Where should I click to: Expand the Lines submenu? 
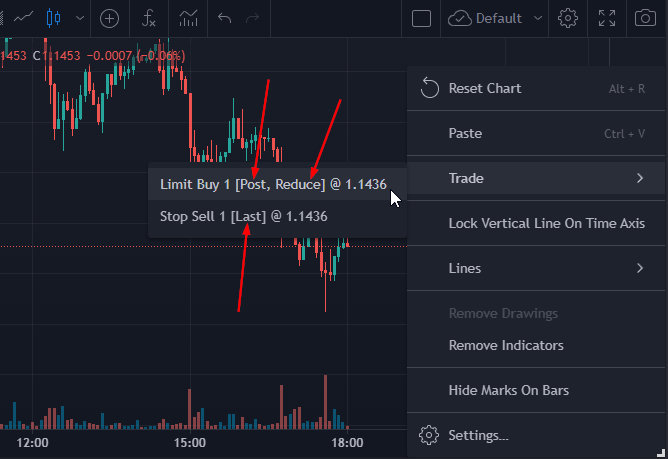pyautogui.click(x=536, y=268)
